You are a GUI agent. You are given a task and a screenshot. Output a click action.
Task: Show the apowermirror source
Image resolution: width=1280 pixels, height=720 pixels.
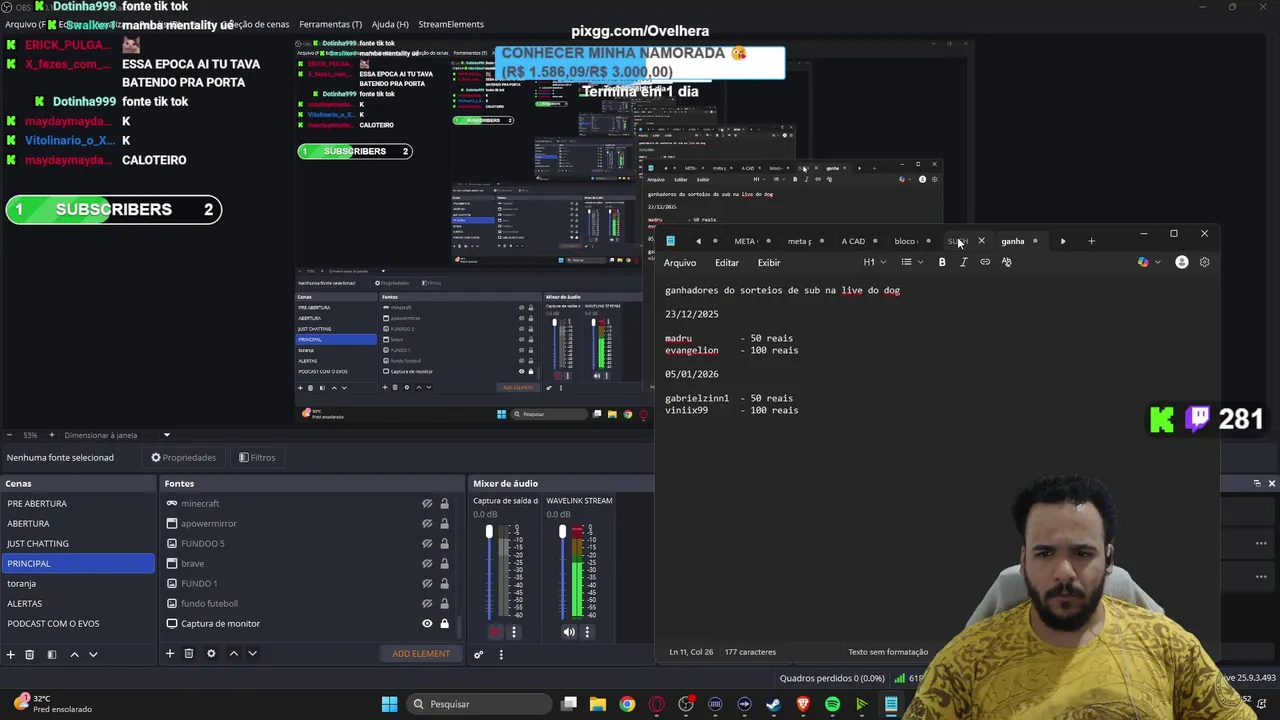427,524
